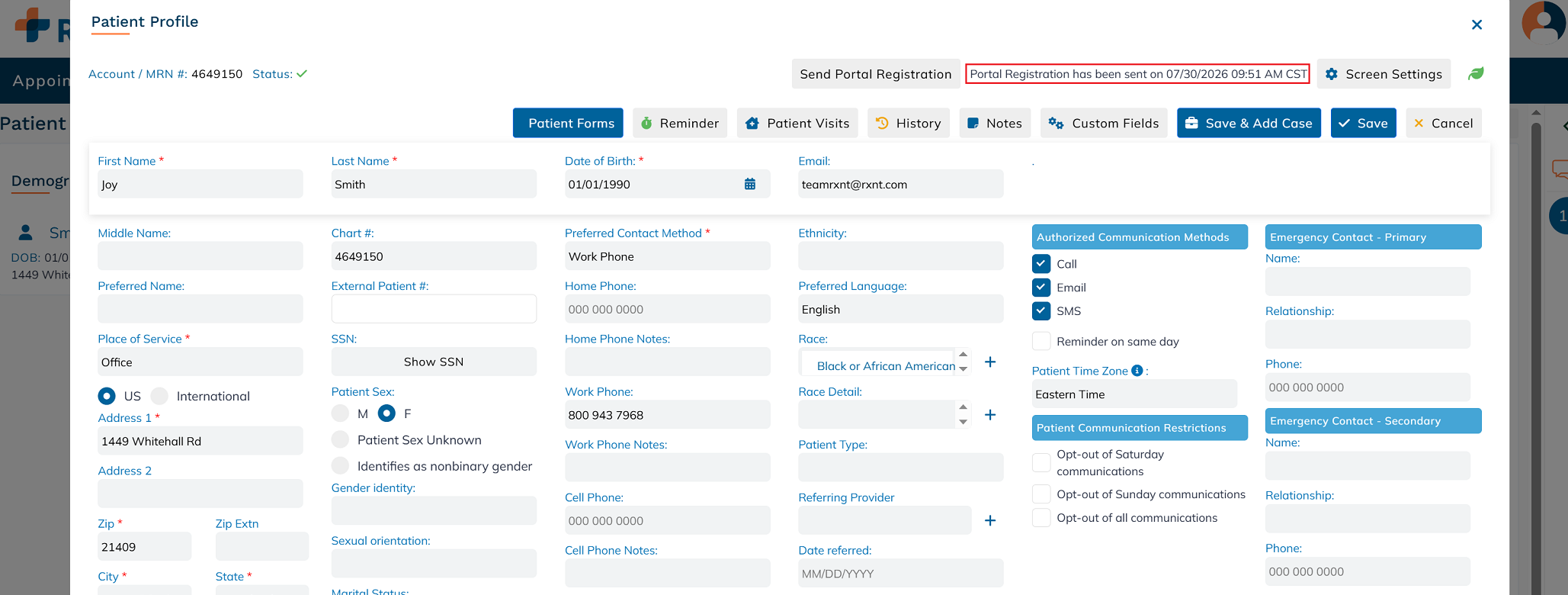Click the Last Name field
This screenshot has height=595, width=1568.
434,184
